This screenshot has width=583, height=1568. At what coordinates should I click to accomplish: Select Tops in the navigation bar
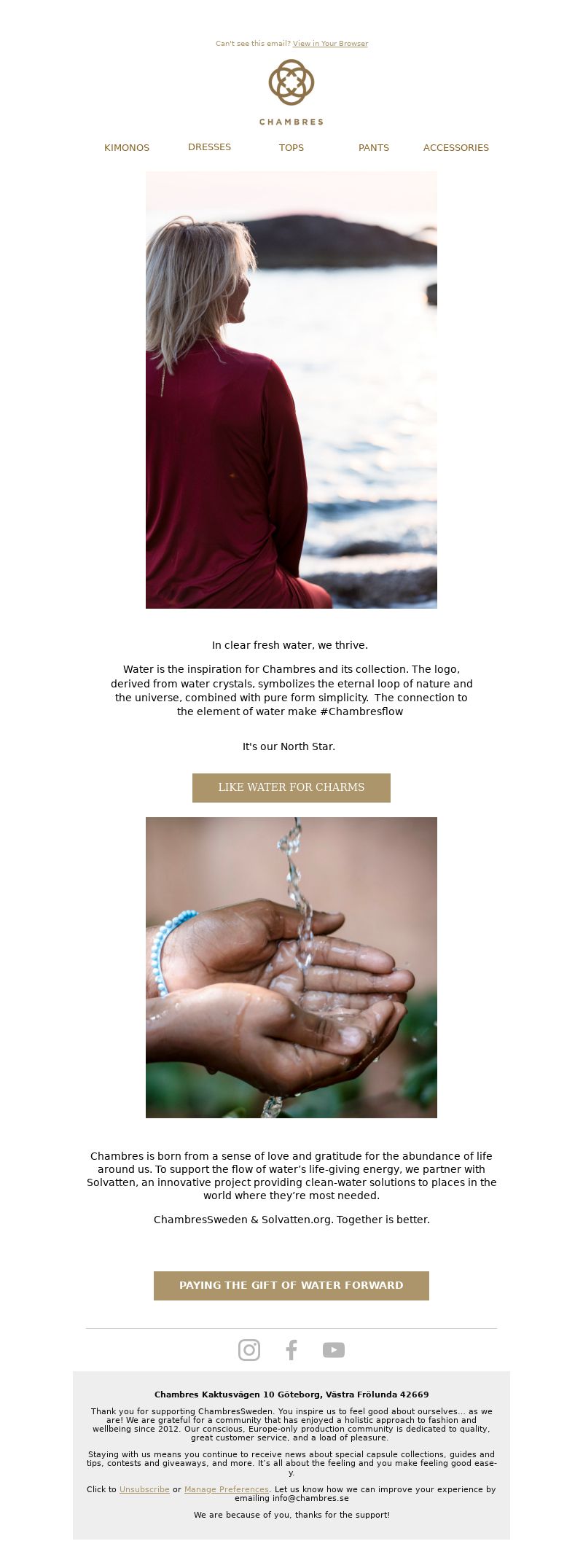point(291,147)
